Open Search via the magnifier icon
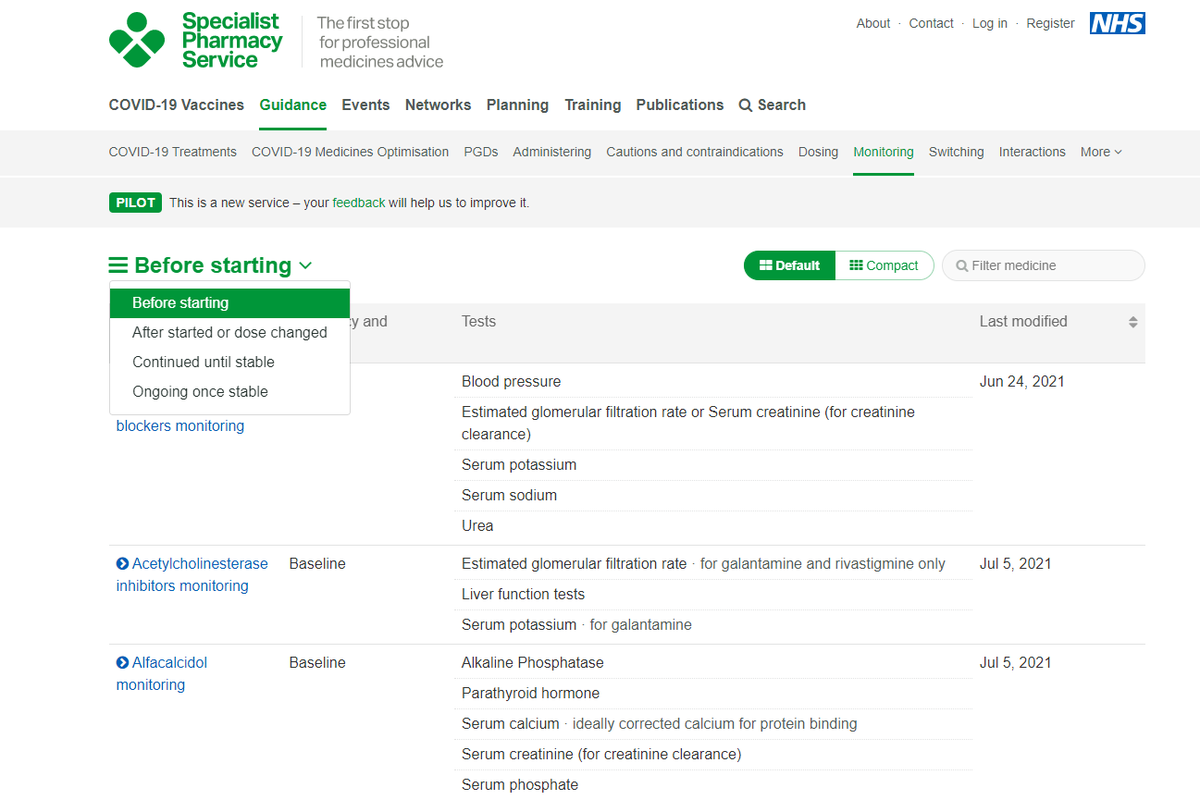 point(745,105)
